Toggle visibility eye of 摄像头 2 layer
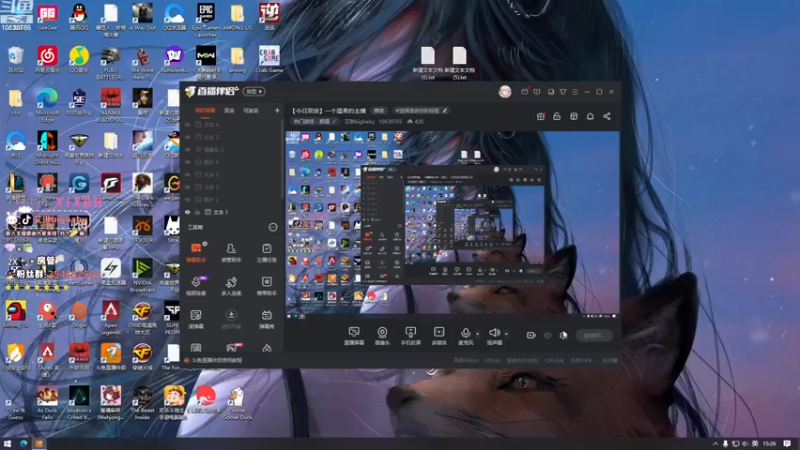Screen dimensions: 800x450 click(187, 149)
